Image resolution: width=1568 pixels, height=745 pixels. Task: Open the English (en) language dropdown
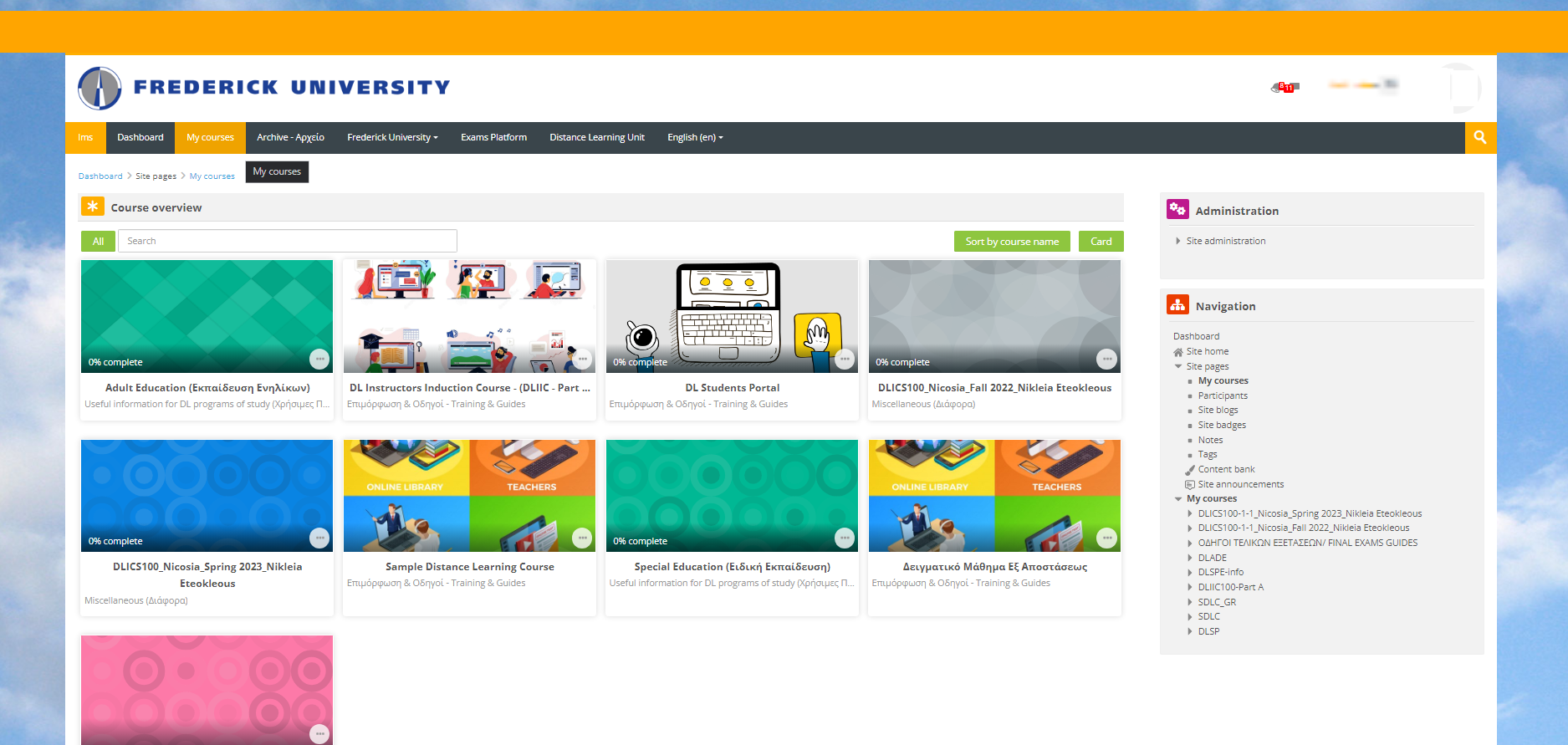(695, 137)
